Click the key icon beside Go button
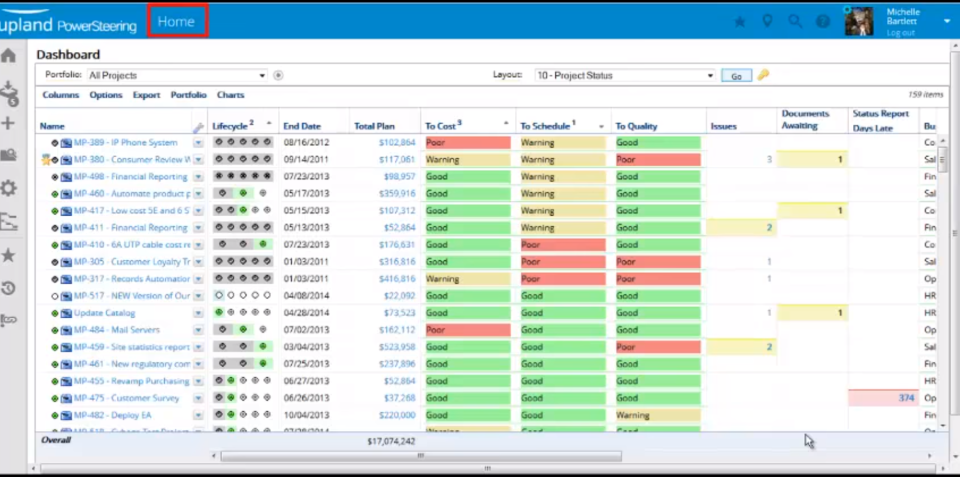This screenshot has width=960, height=477. [x=763, y=75]
